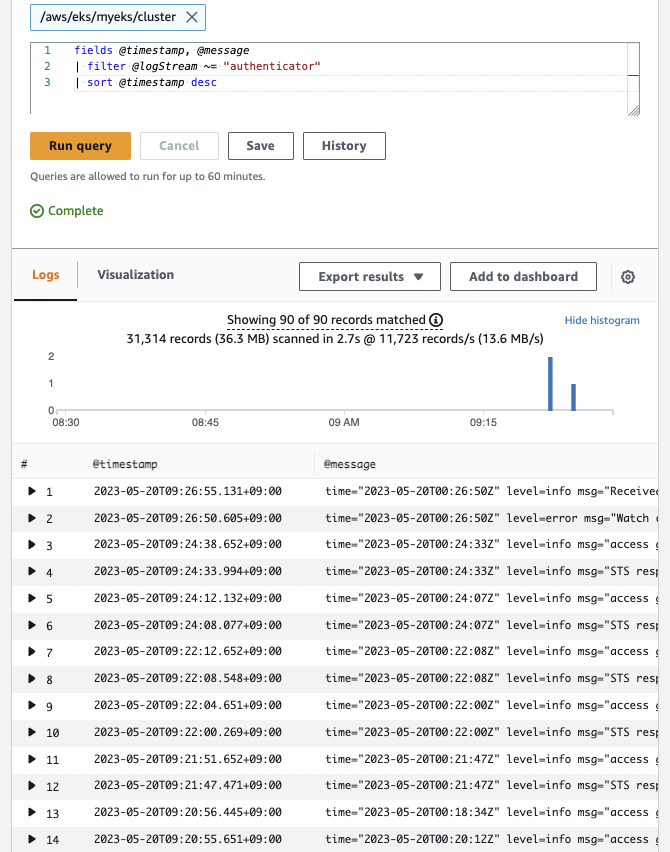670x852 pixels.
Task: Click timestamp 2023-05-20T09:24:12.132+09:00
Action: point(188,598)
